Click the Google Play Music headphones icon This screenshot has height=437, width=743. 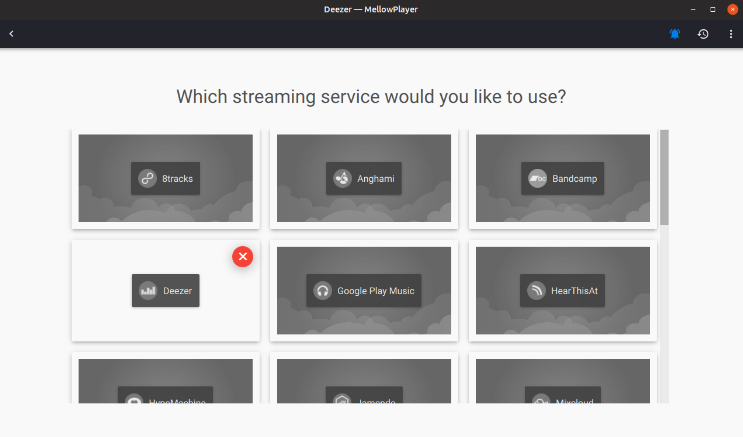click(x=322, y=291)
